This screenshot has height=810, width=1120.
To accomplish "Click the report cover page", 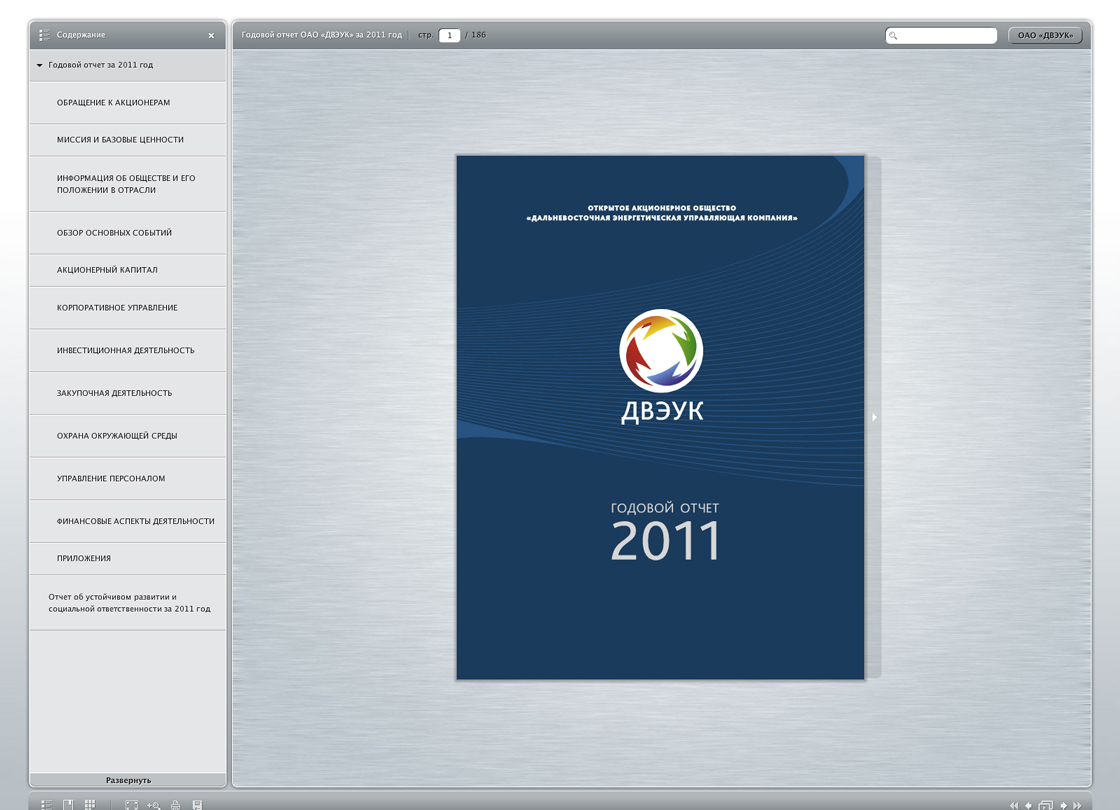I will [x=660, y=417].
